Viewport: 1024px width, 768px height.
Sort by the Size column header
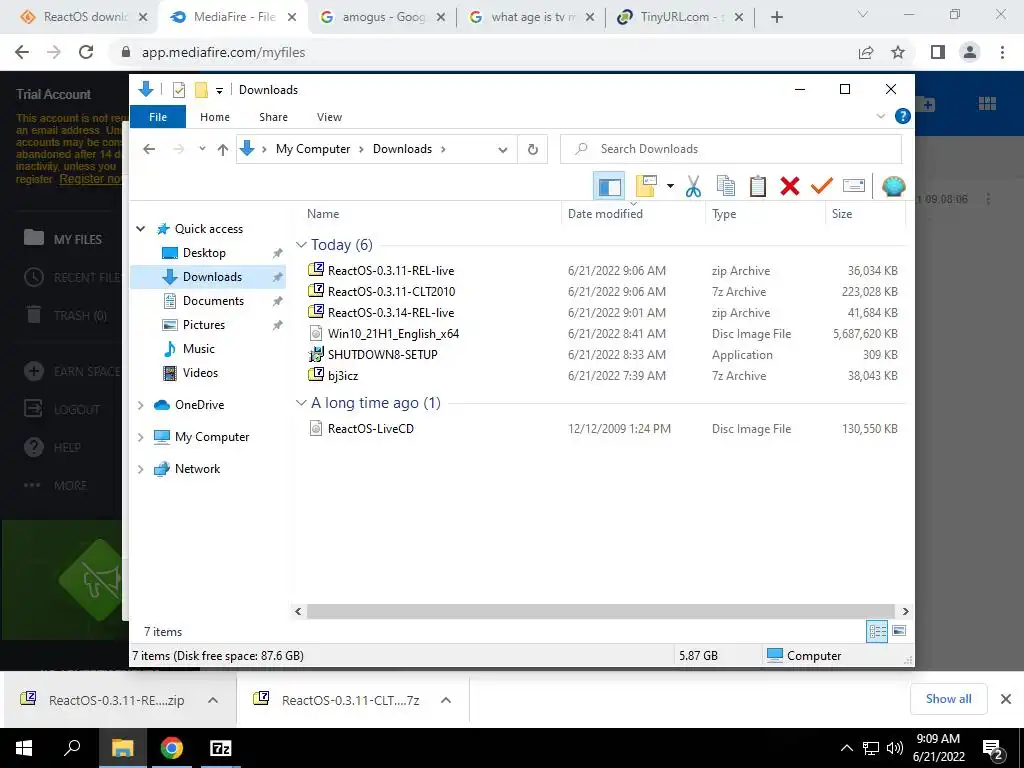(x=842, y=214)
